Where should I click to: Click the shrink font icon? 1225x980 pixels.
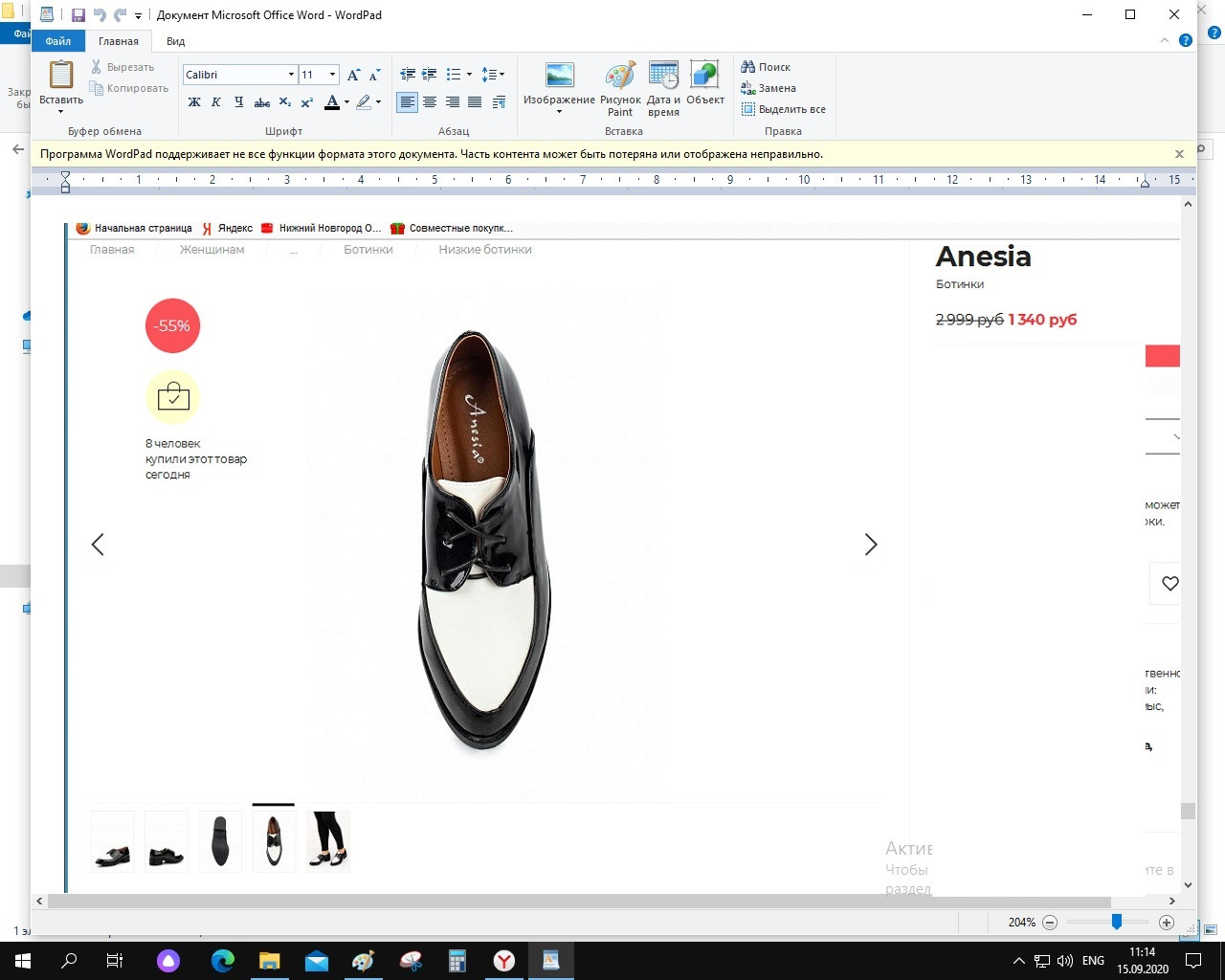point(374,75)
